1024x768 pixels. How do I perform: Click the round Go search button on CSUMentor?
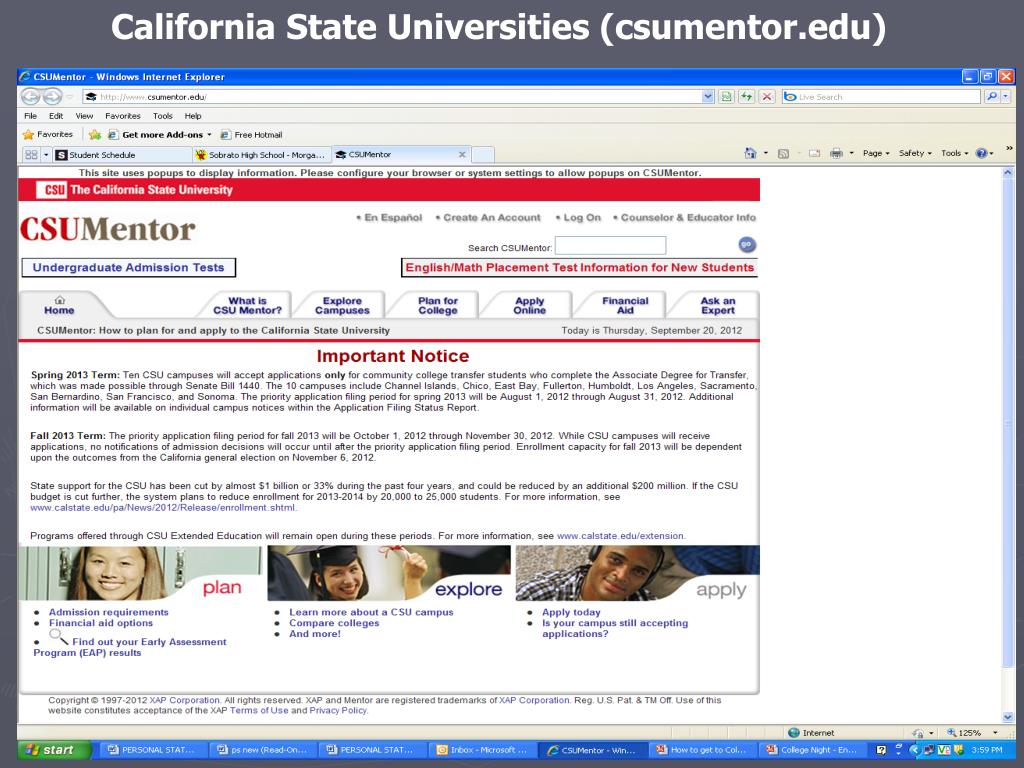[747, 245]
